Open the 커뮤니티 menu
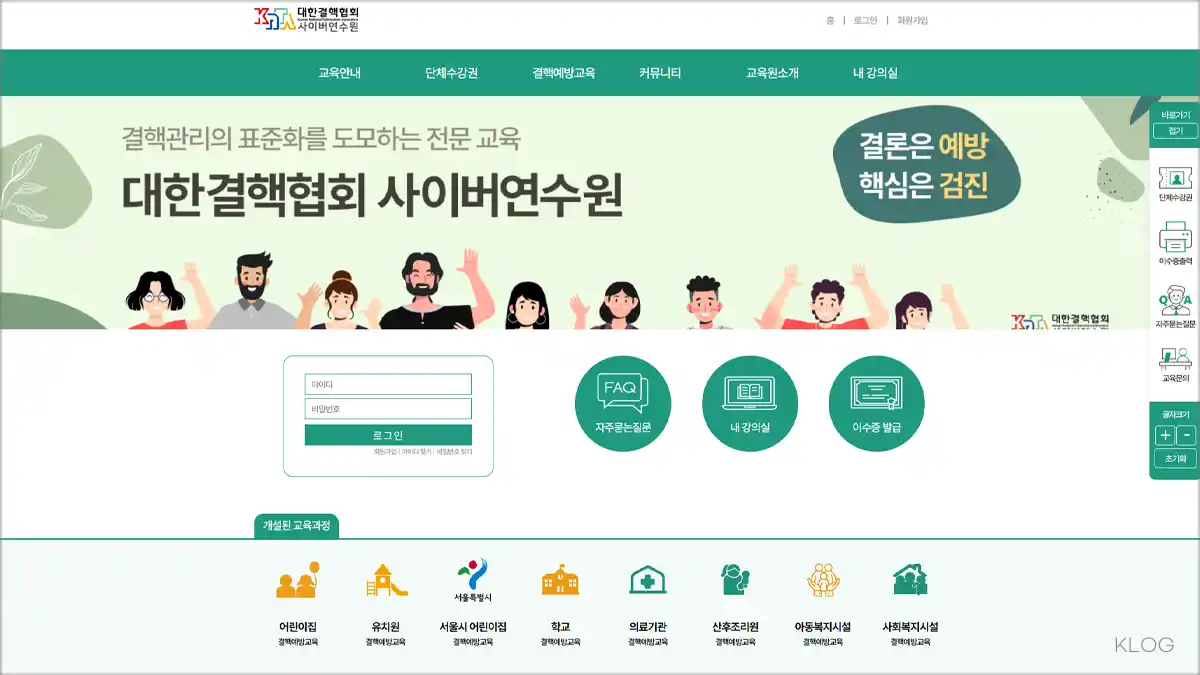Image resolution: width=1200 pixels, height=675 pixels. [x=661, y=72]
